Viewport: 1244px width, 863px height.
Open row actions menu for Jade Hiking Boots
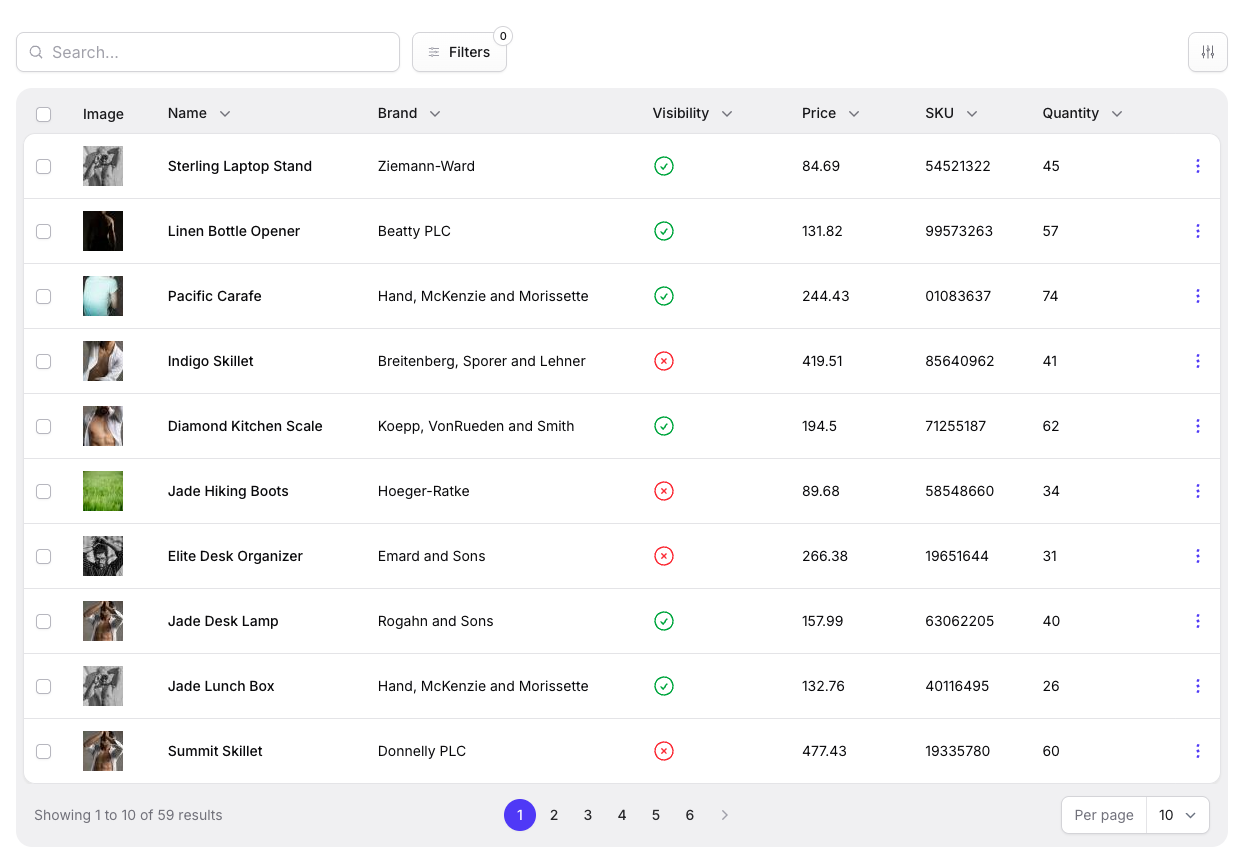(1197, 491)
